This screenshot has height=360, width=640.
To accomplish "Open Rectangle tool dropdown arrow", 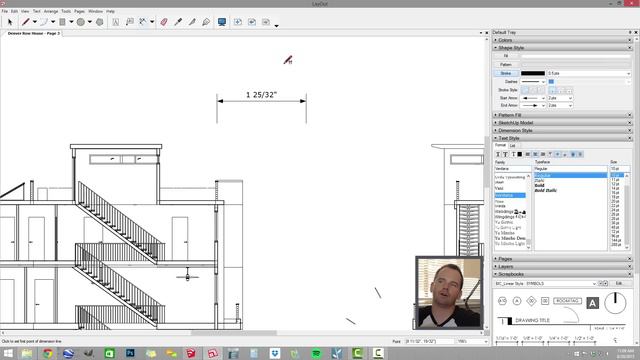I will 71,22.
